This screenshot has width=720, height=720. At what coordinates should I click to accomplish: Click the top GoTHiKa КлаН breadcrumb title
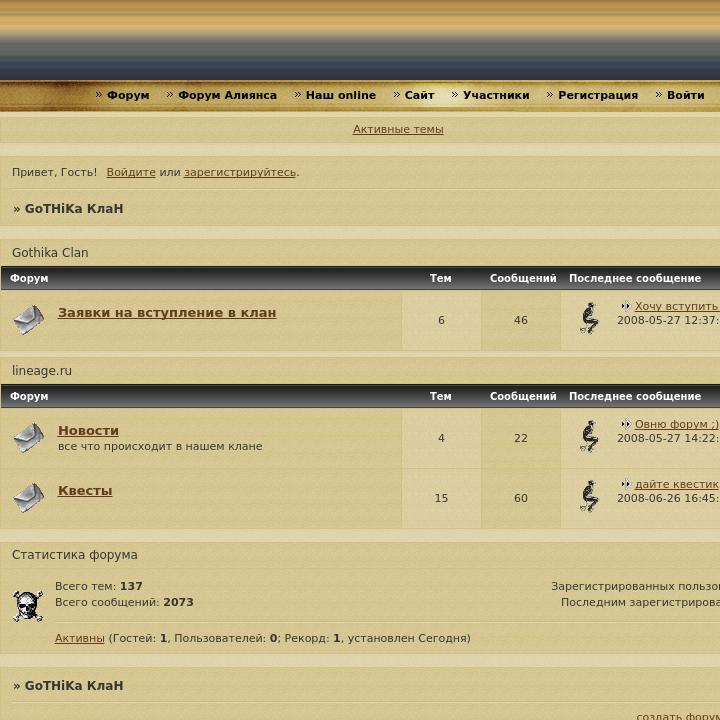tap(74, 208)
